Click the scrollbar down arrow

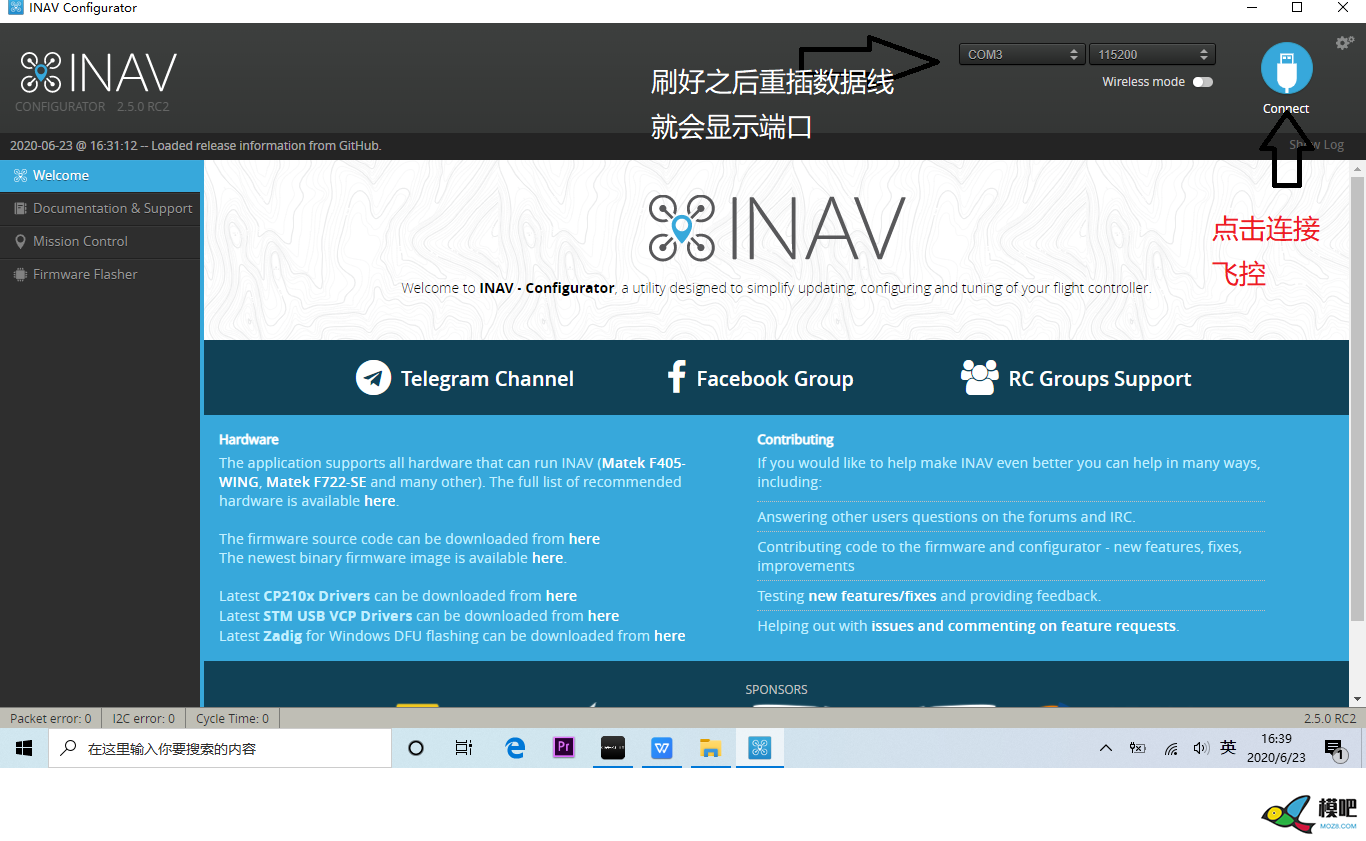pos(1357,698)
